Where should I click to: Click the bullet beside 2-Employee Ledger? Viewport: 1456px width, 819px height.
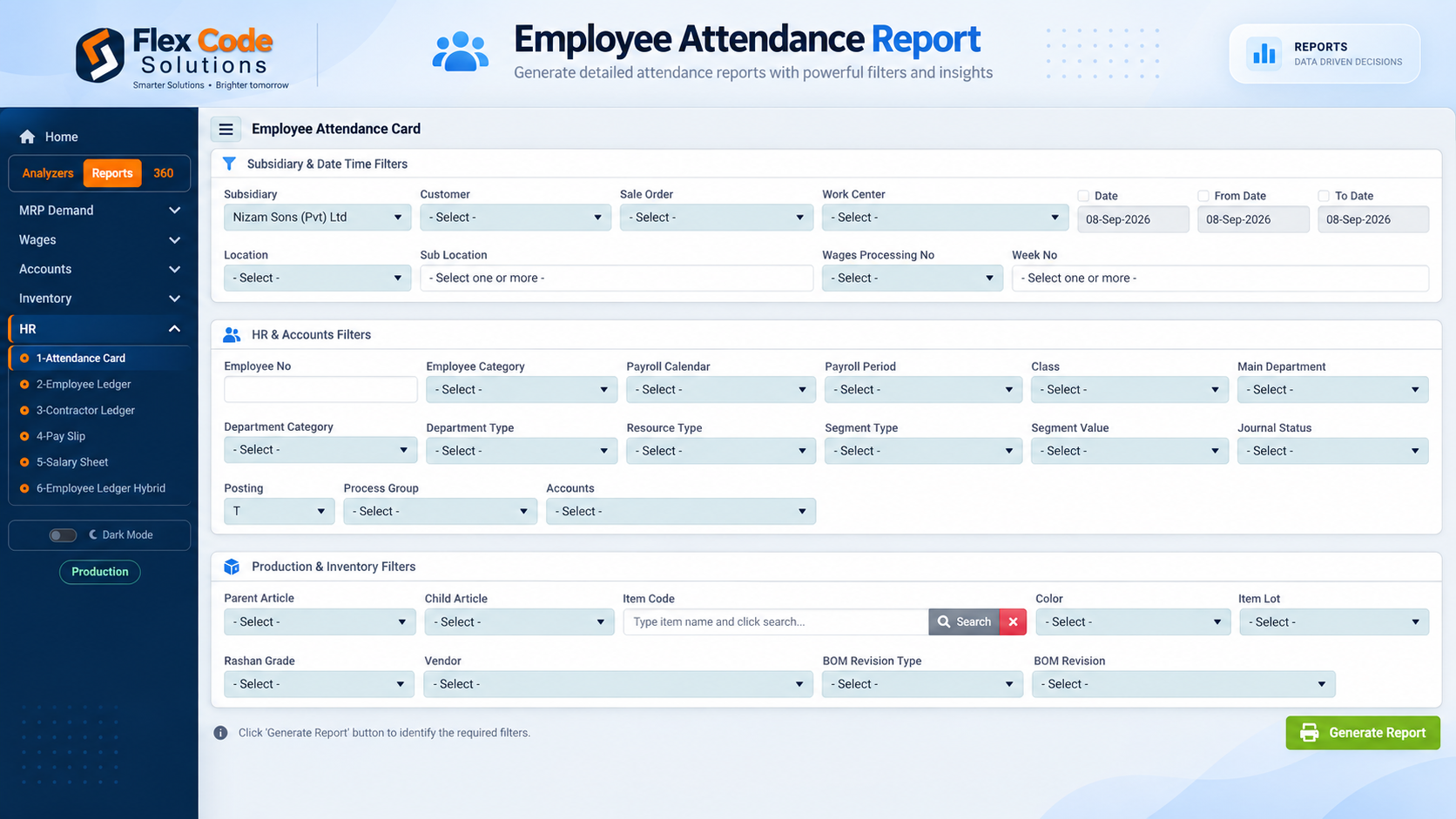24,384
